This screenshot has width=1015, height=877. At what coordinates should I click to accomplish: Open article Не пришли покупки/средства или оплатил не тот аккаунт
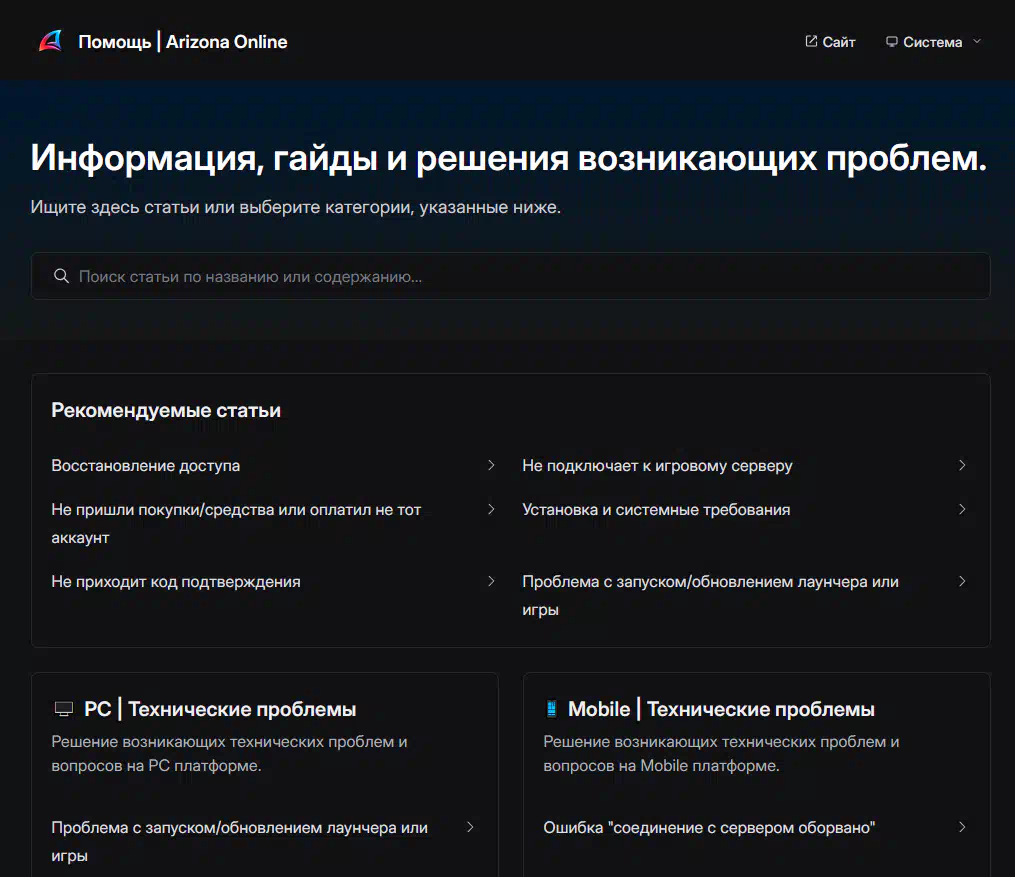click(x=236, y=524)
